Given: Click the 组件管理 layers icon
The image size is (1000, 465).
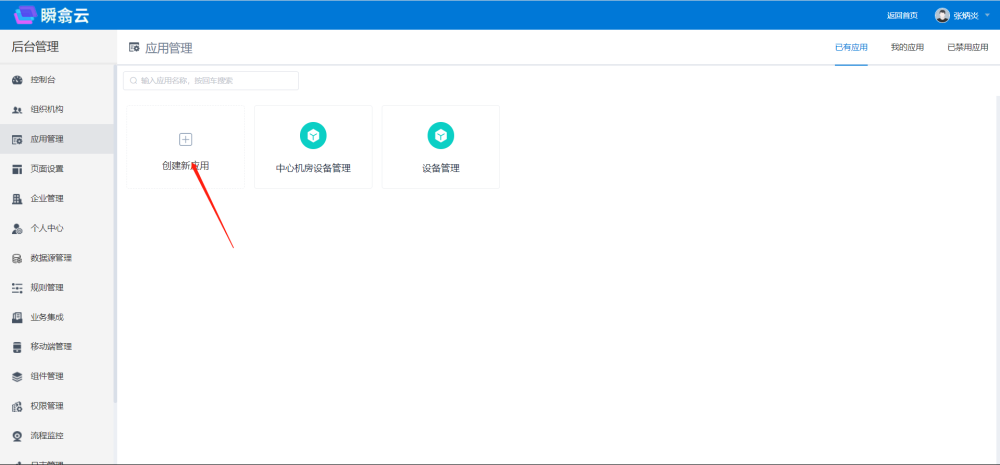Looking at the screenshot, I should click(17, 377).
